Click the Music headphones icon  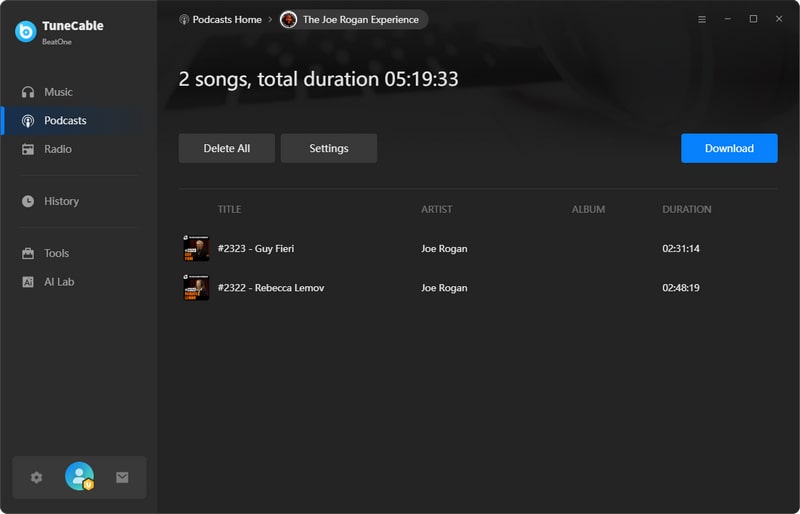[28, 92]
